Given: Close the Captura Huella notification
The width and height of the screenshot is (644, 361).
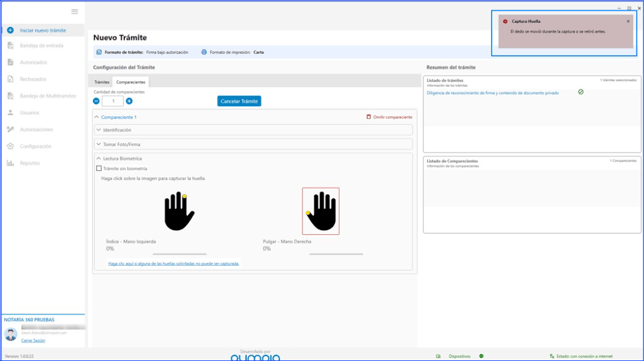Looking at the screenshot, I should [628, 21].
